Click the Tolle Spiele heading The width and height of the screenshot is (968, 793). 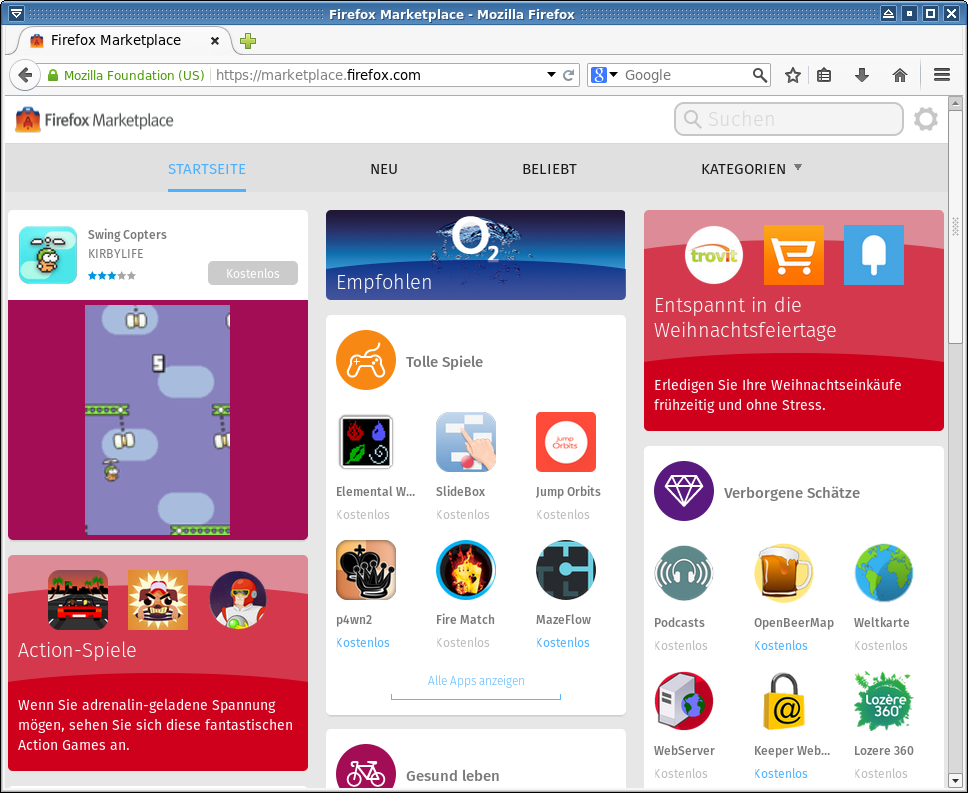point(444,362)
